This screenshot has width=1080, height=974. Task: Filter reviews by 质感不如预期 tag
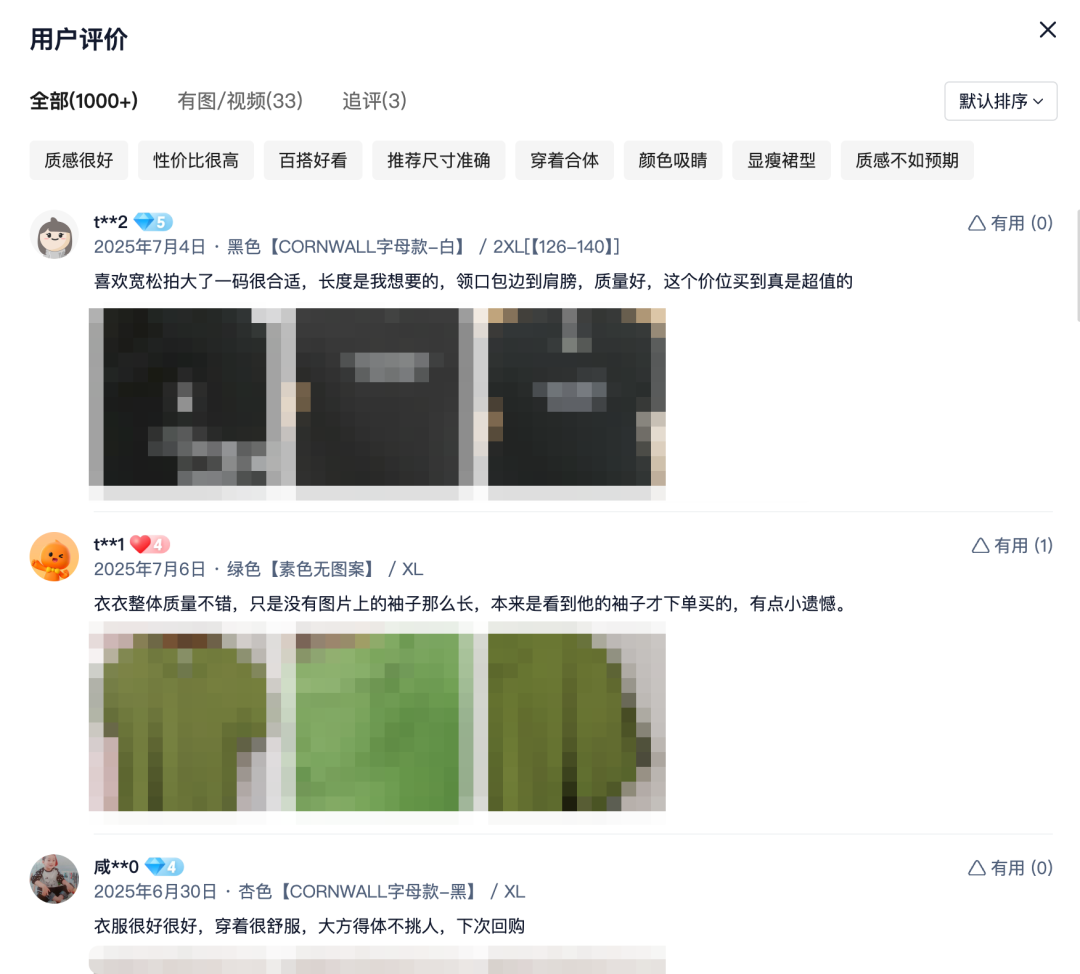click(x=907, y=160)
